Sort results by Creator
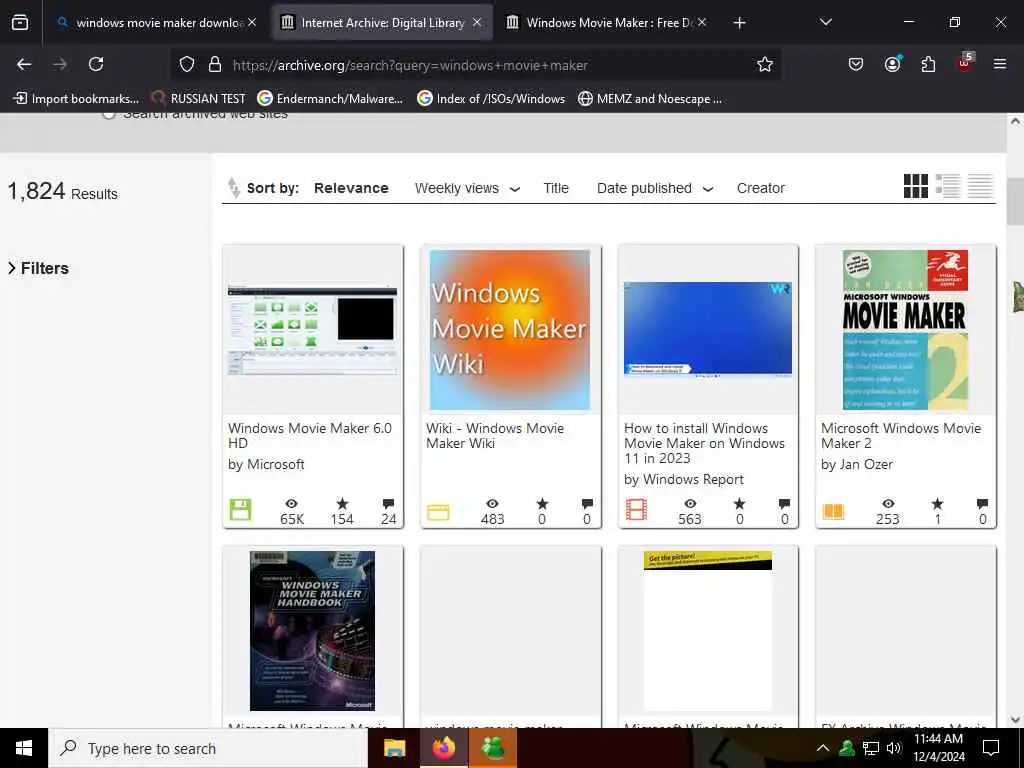Screen dimensions: 1024x768 760,188
